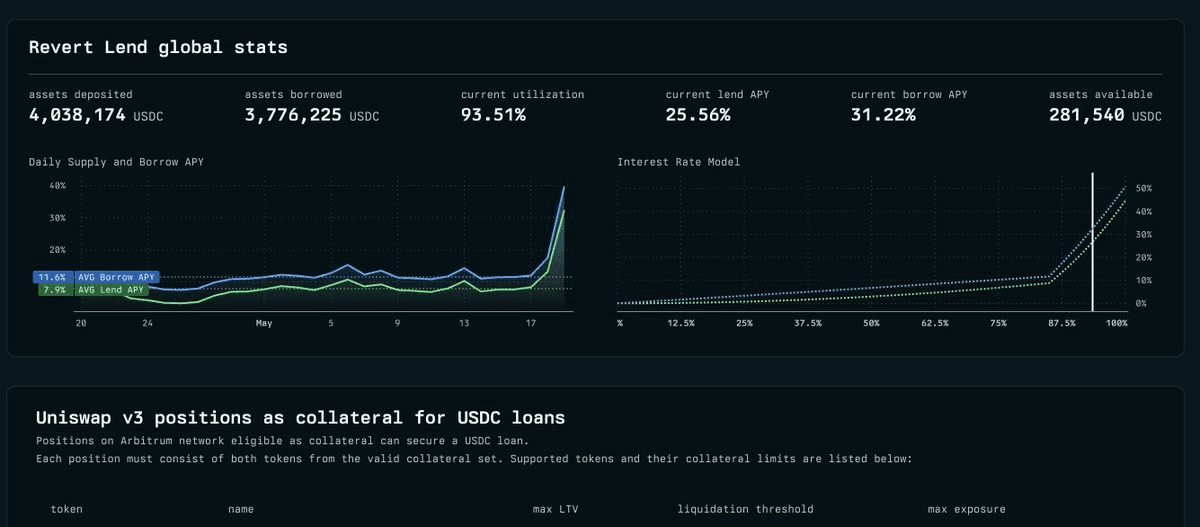This screenshot has width=1200, height=527.
Task: Click the 'Interest Rate Model' chart title
Action: 679,161
